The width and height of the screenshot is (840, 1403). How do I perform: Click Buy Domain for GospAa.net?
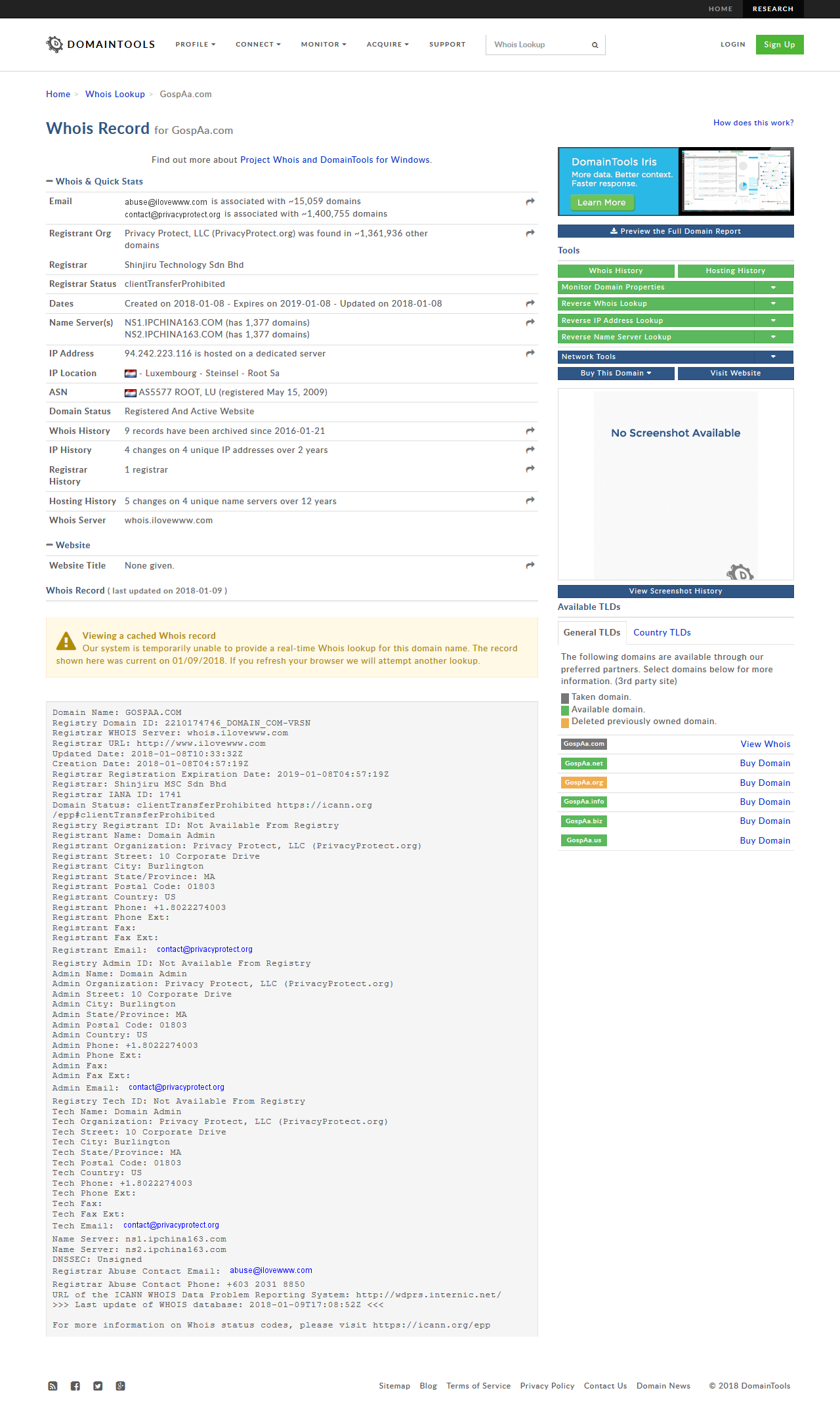pos(765,763)
